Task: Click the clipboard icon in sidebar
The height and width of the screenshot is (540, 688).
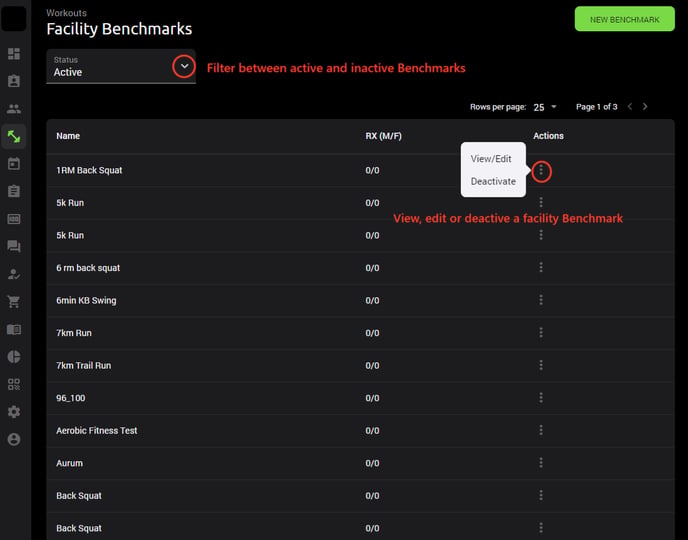Action: tap(14, 191)
